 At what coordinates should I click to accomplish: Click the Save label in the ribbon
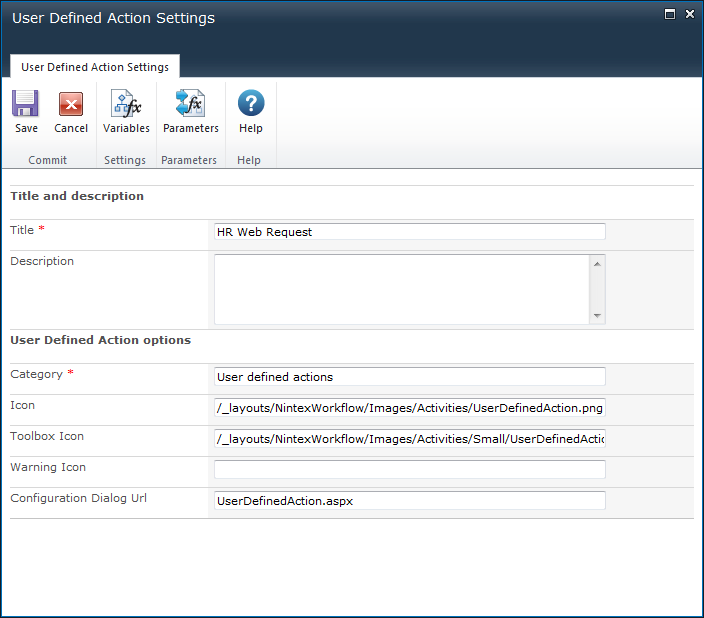tap(26, 128)
